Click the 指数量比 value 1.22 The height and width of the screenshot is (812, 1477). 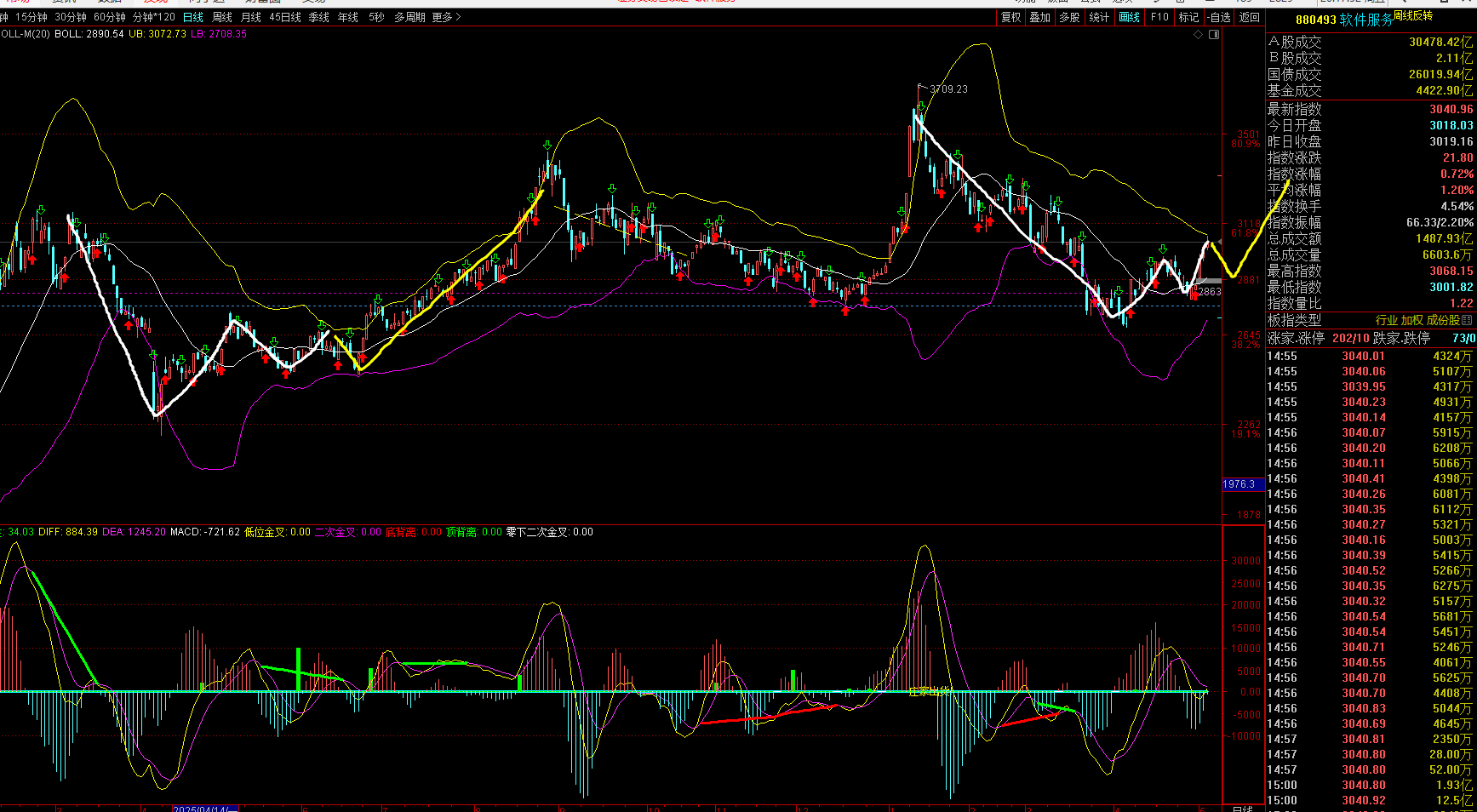click(1461, 303)
